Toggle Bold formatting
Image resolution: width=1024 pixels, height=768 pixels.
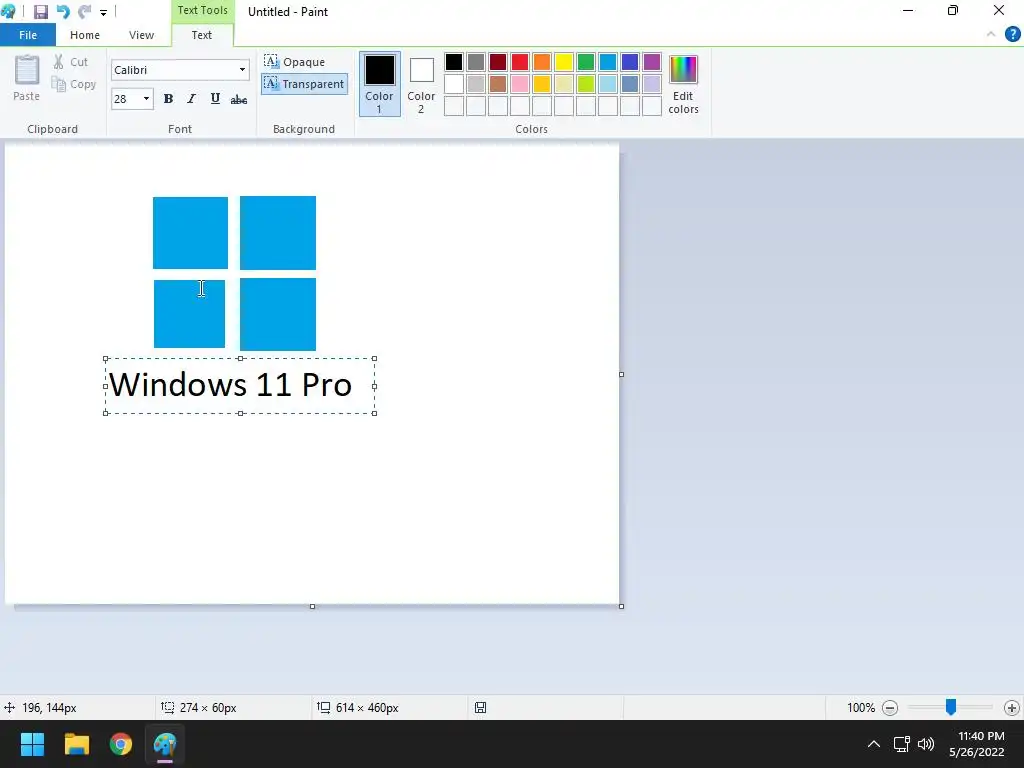[x=168, y=99]
